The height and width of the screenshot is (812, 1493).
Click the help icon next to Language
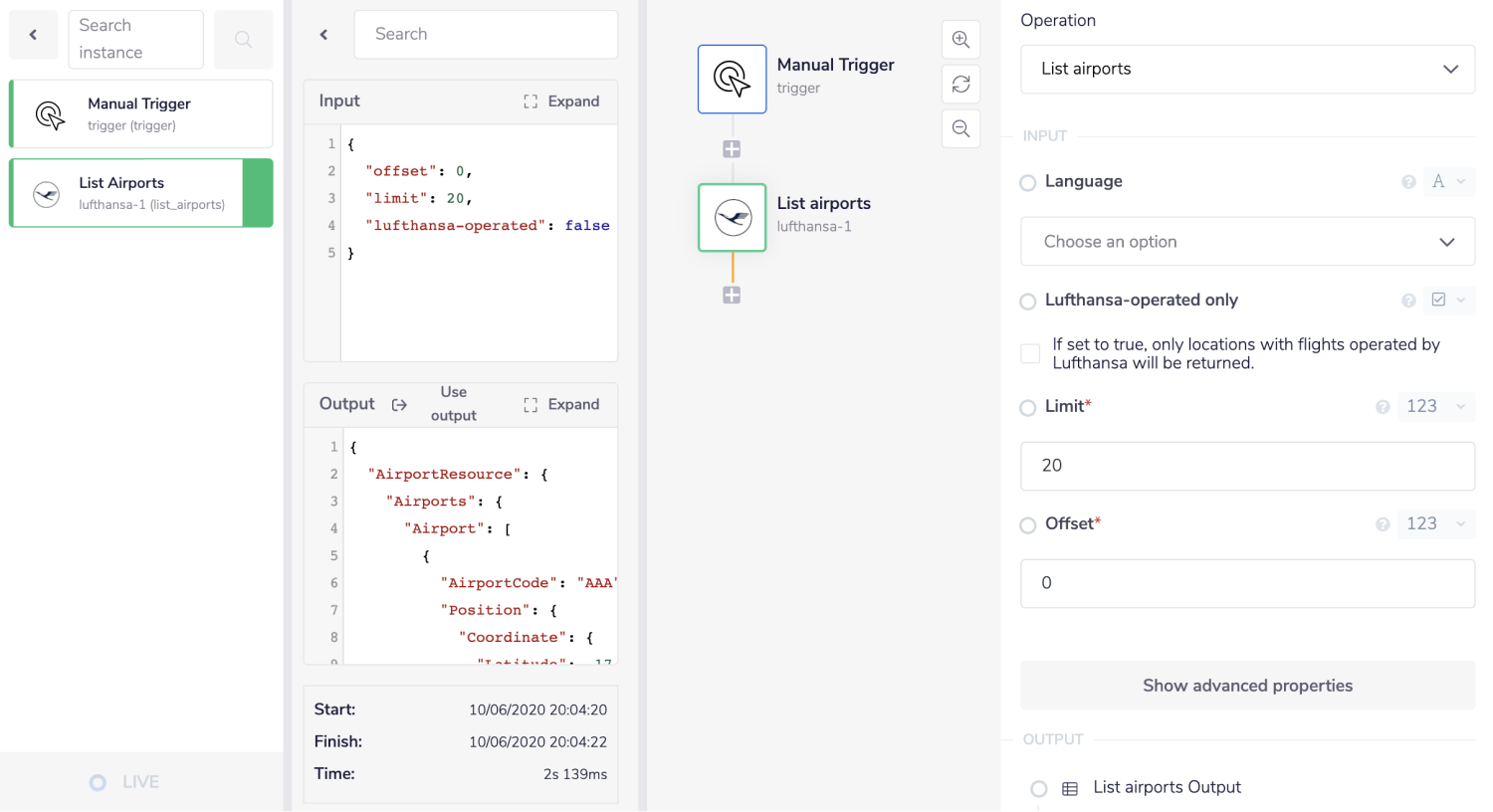pyautogui.click(x=1408, y=182)
